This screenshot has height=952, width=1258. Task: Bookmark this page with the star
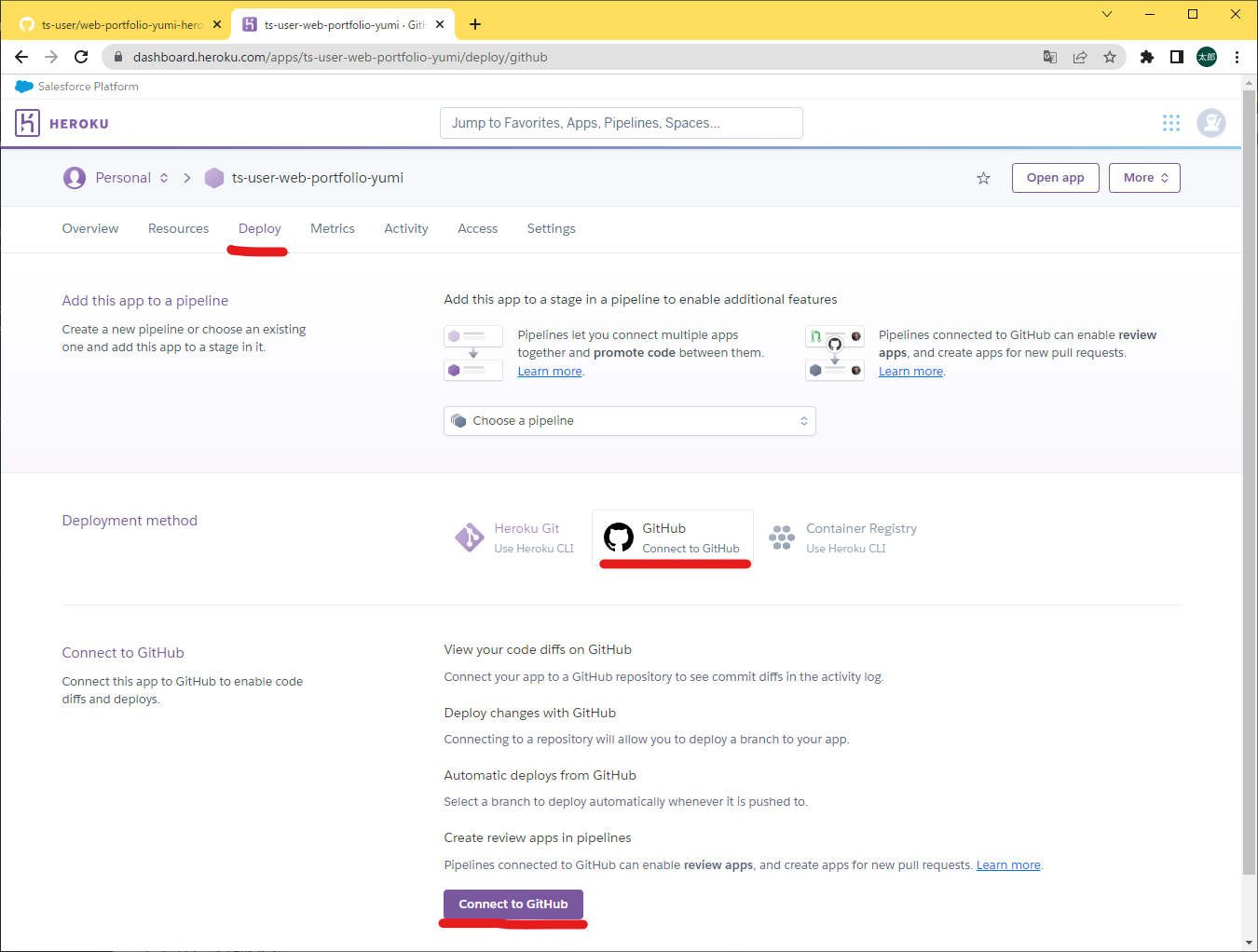point(1110,57)
